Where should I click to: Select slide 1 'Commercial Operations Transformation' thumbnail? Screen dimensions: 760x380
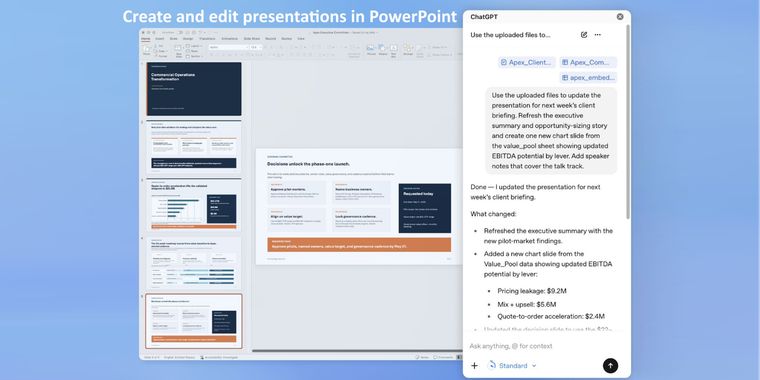pos(194,89)
